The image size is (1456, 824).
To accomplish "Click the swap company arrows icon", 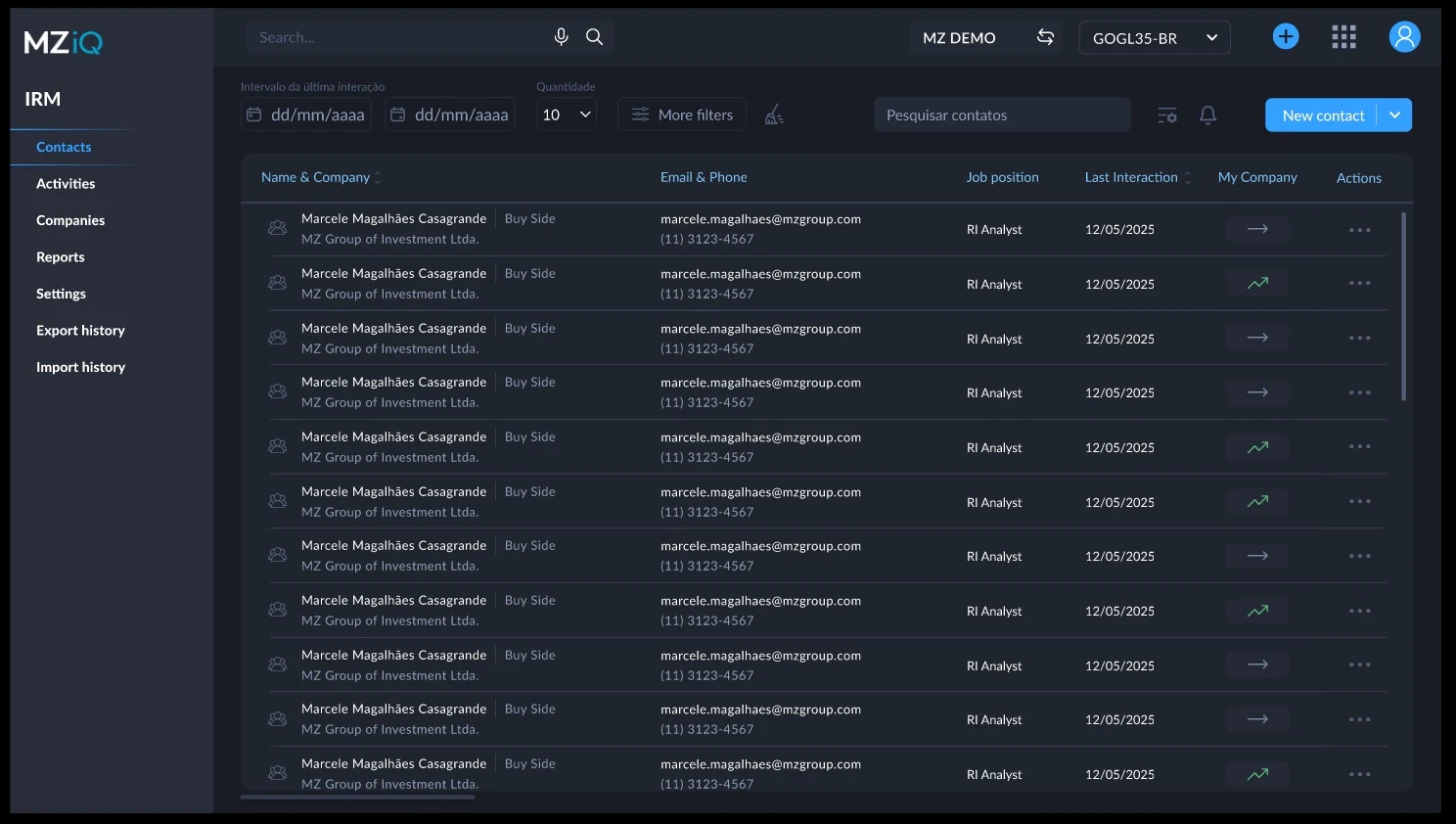I will (1045, 37).
